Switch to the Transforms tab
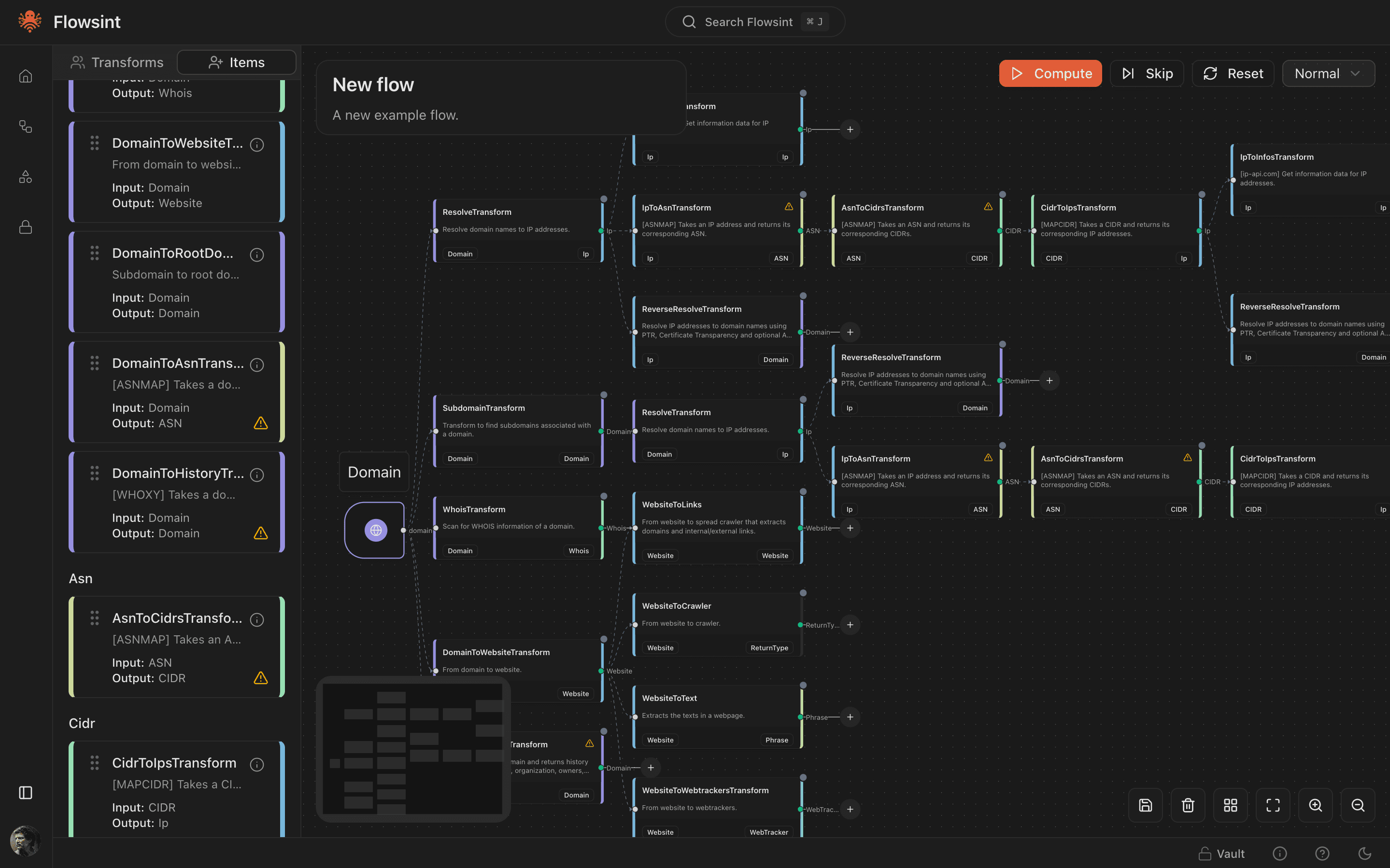Screen dimensions: 1390x868 coord(116,62)
